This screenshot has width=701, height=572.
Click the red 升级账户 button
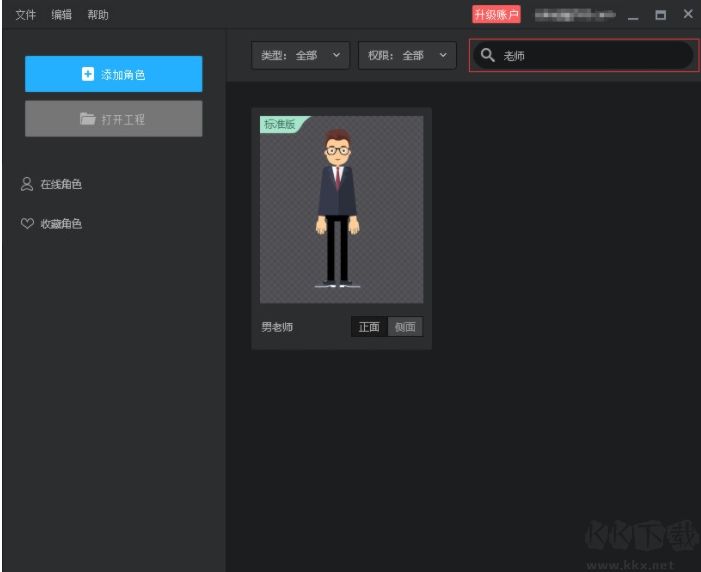(496, 15)
